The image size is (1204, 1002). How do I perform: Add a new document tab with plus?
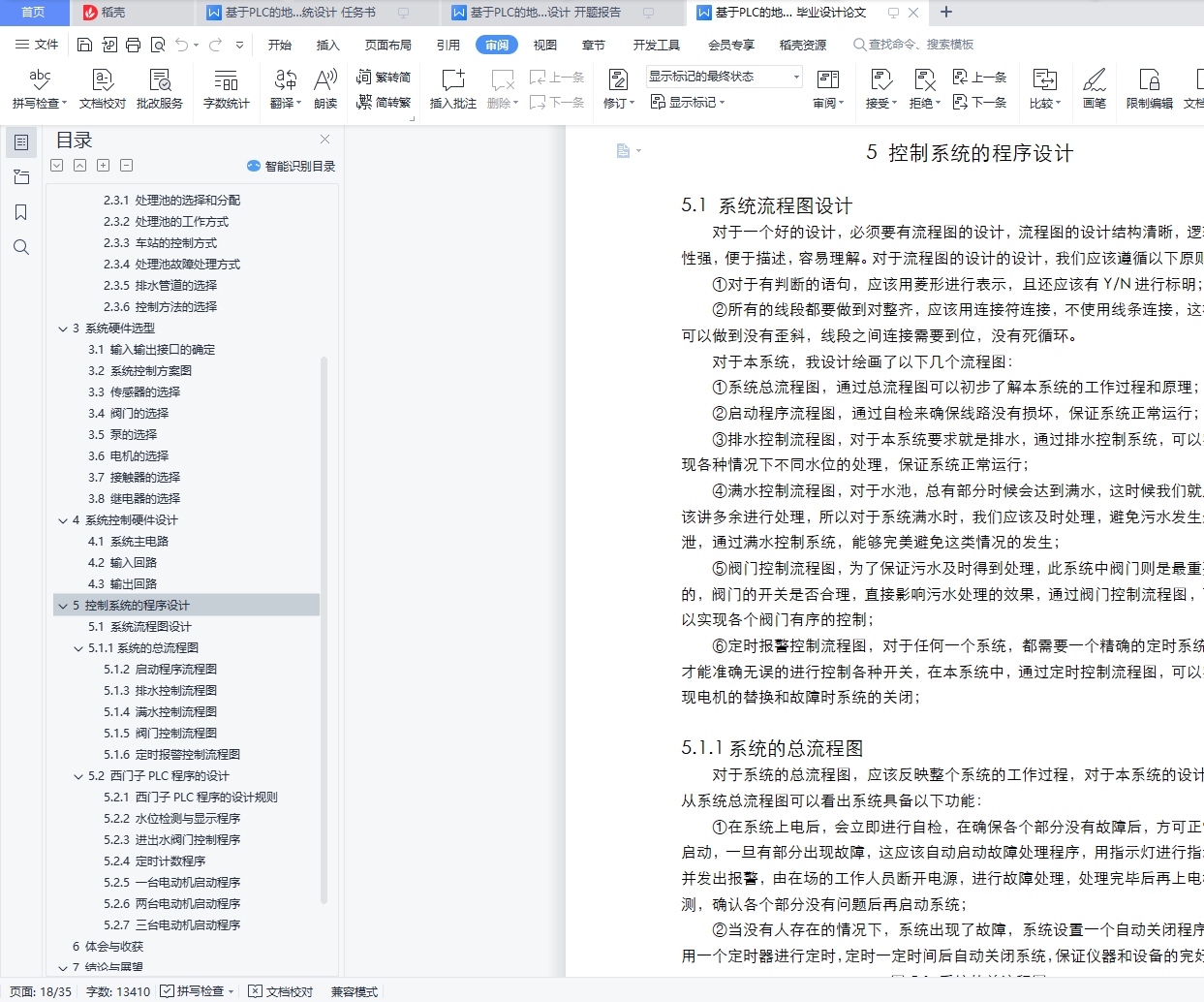946,13
